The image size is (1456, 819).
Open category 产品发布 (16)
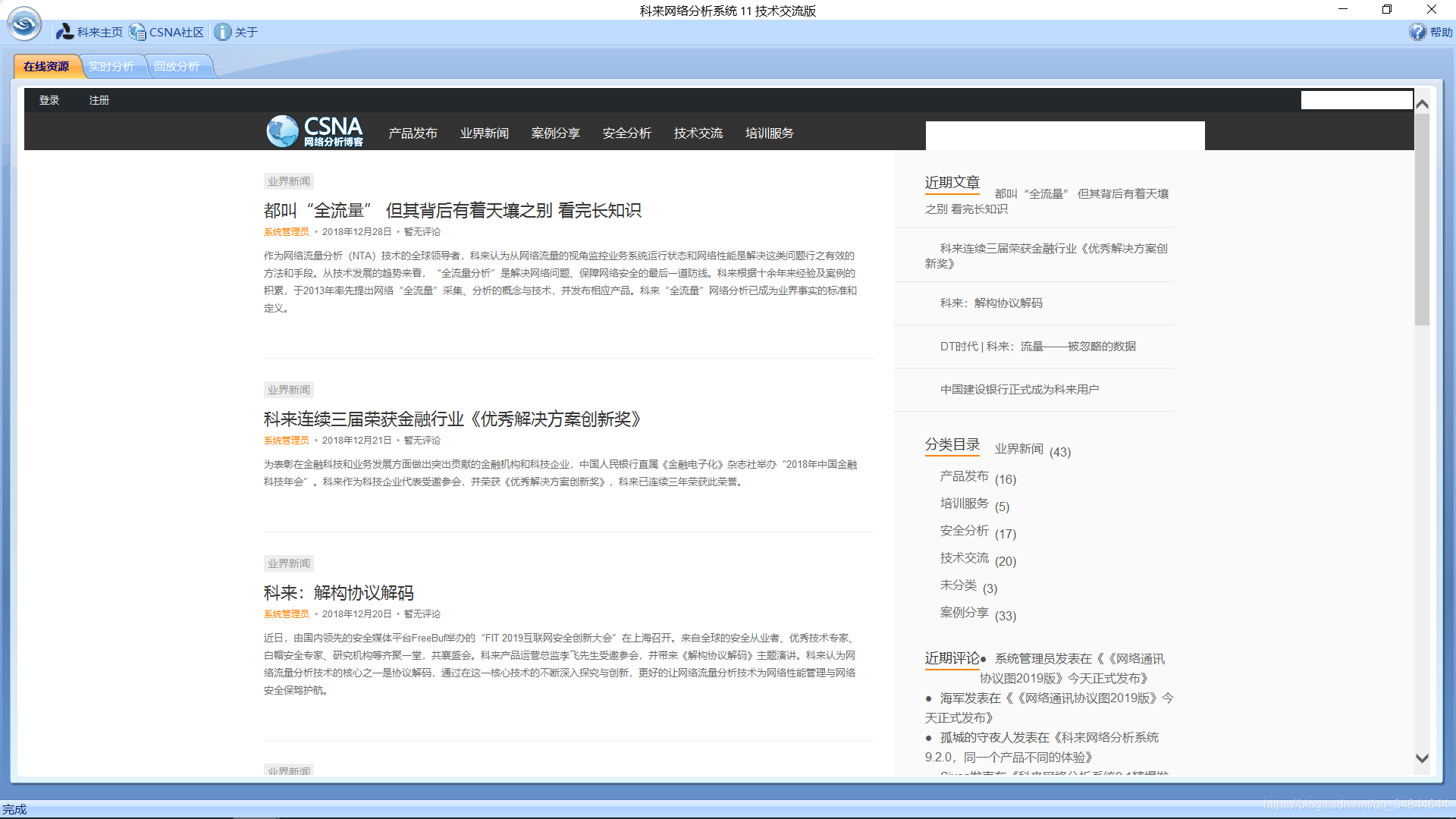(964, 476)
